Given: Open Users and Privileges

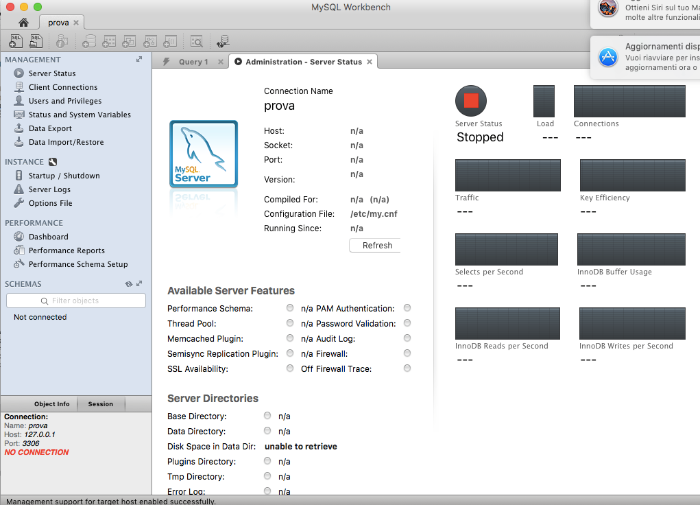Looking at the screenshot, I should point(65,101).
